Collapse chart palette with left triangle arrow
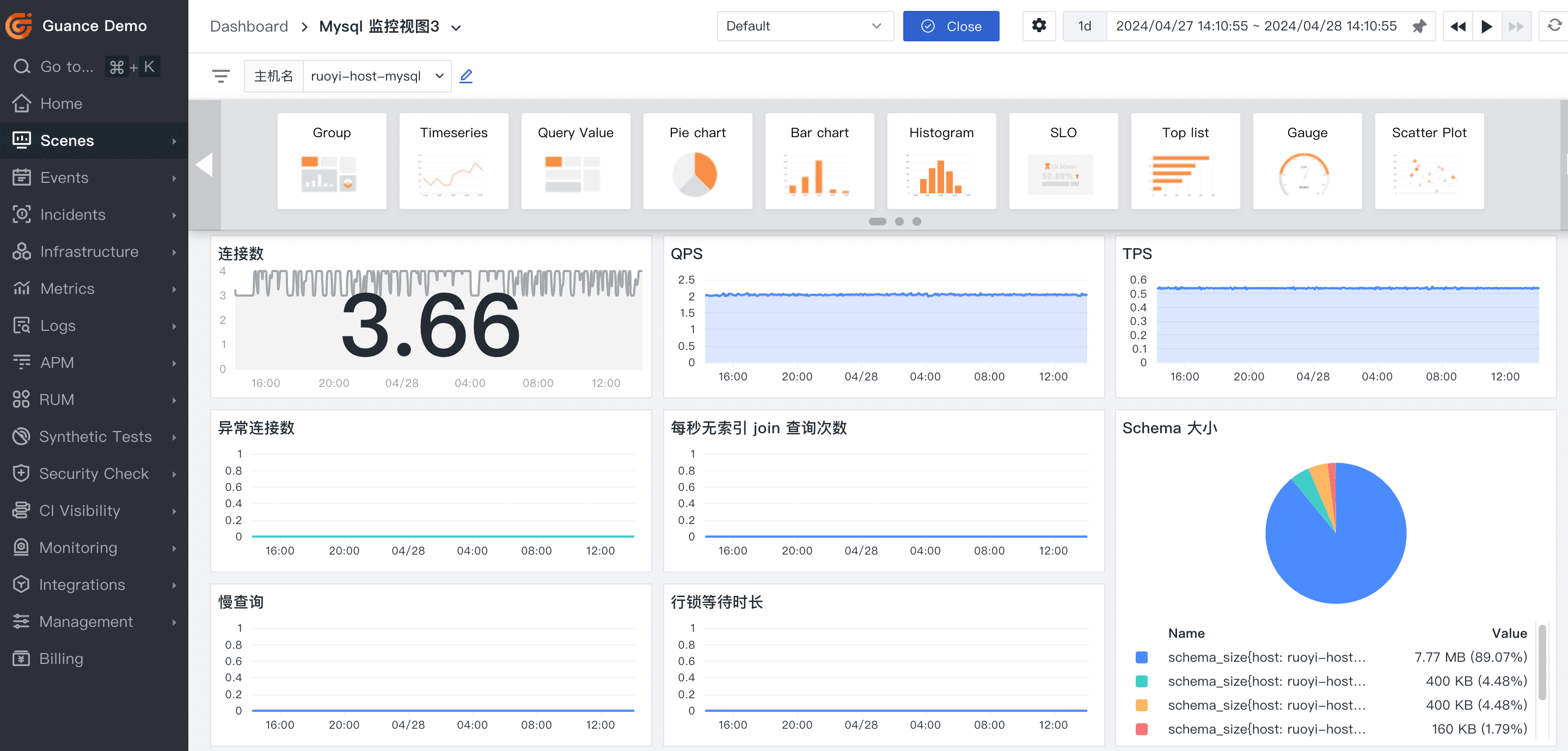Image resolution: width=1568 pixels, height=751 pixels. pyautogui.click(x=205, y=164)
